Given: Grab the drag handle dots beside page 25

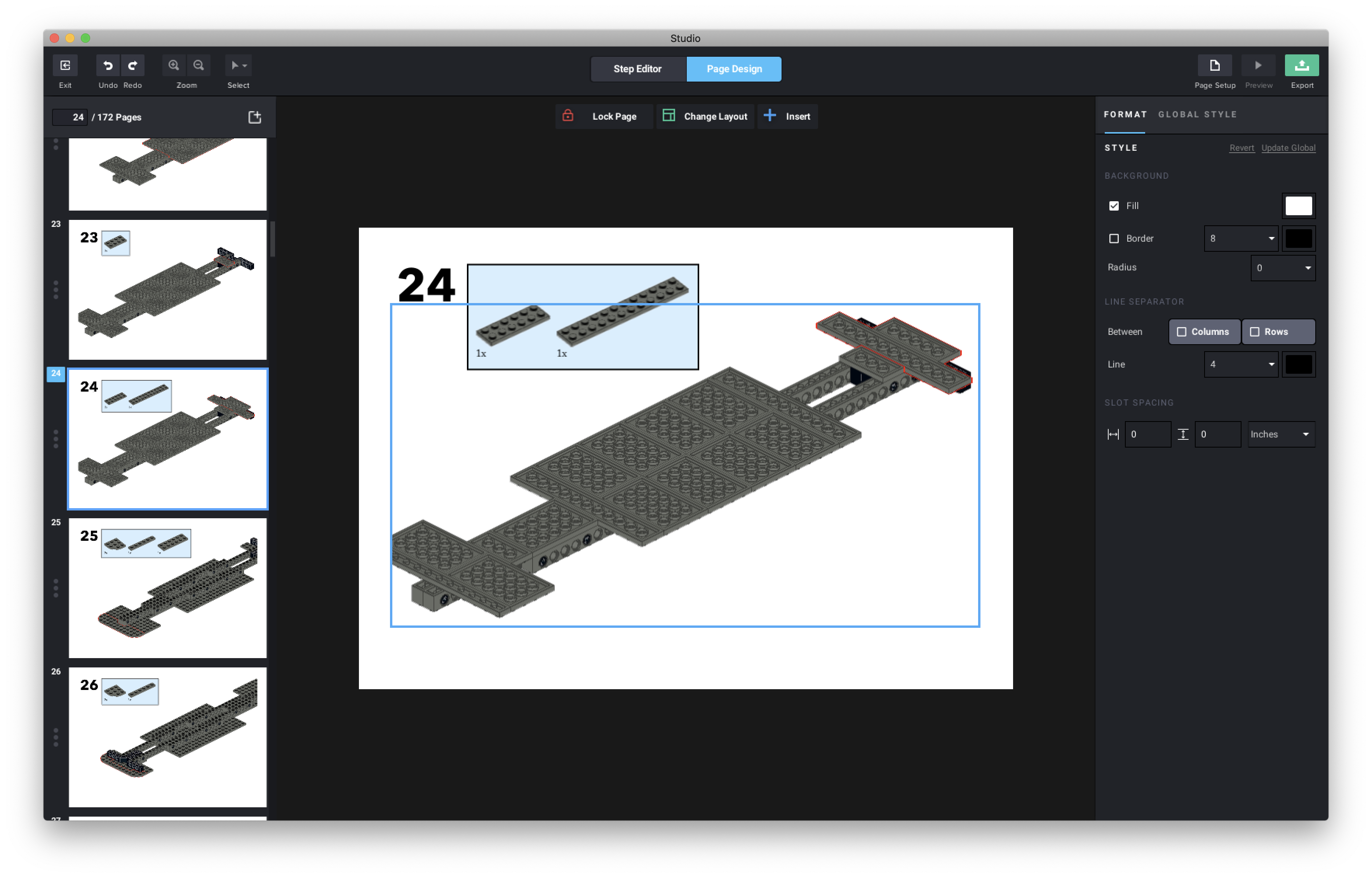Looking at the screenshot, I should [56, 588].
